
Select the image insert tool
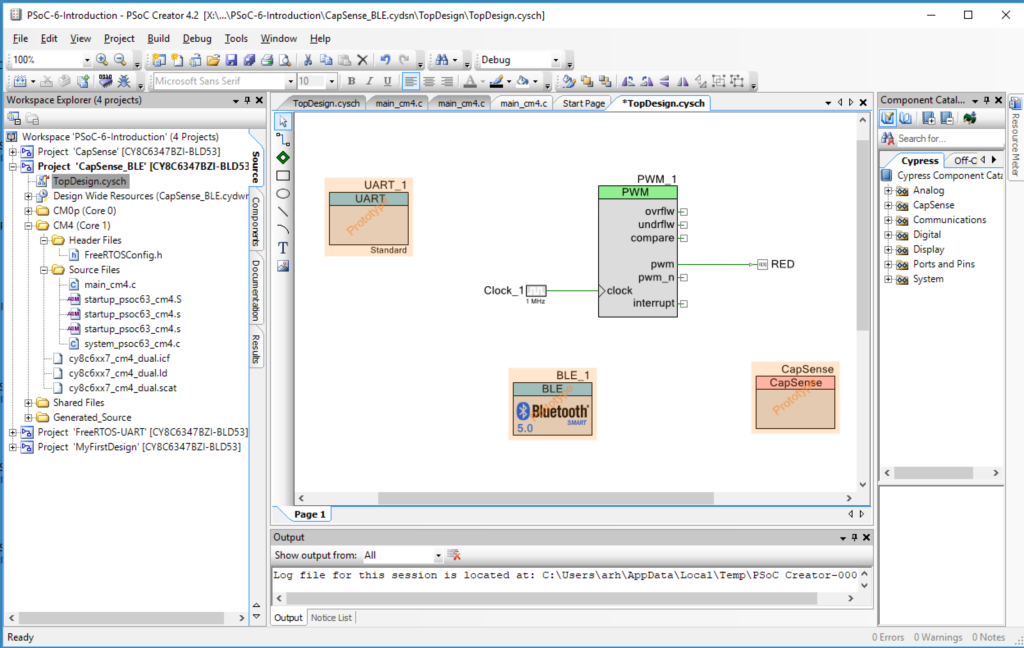[283, 266]
